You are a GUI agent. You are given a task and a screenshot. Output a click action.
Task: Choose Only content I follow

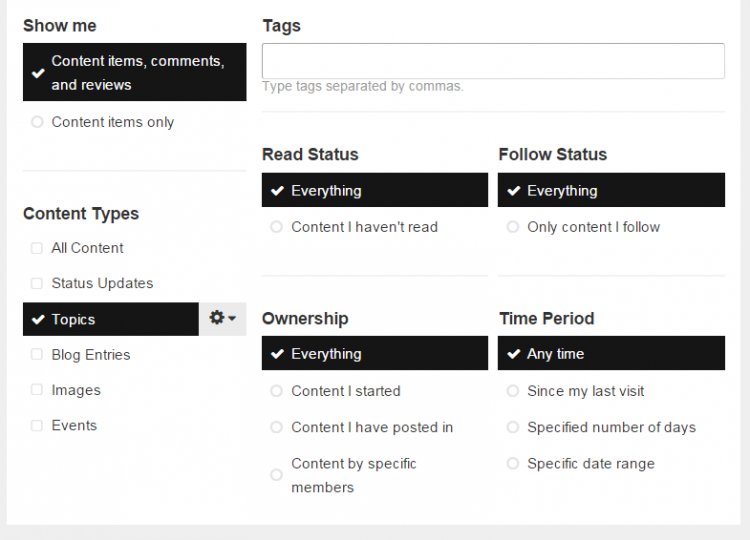[x=593, y=227]
